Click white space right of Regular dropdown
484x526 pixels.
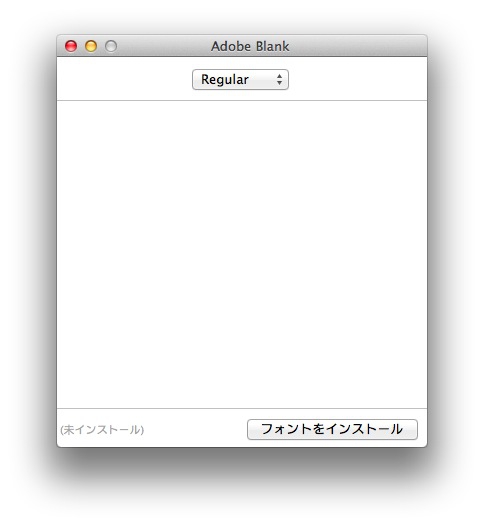point(357,79)
